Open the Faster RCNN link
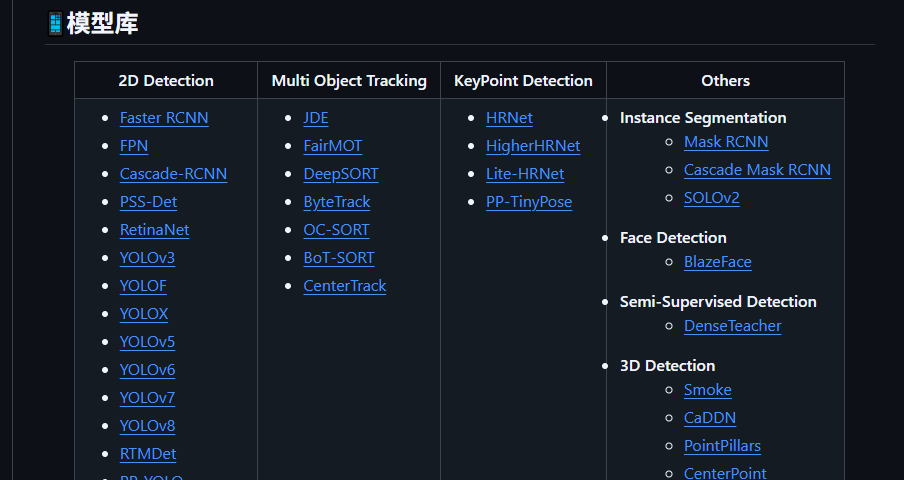The width and height of the screenshot is (904, 480). [x=164, y=118]
